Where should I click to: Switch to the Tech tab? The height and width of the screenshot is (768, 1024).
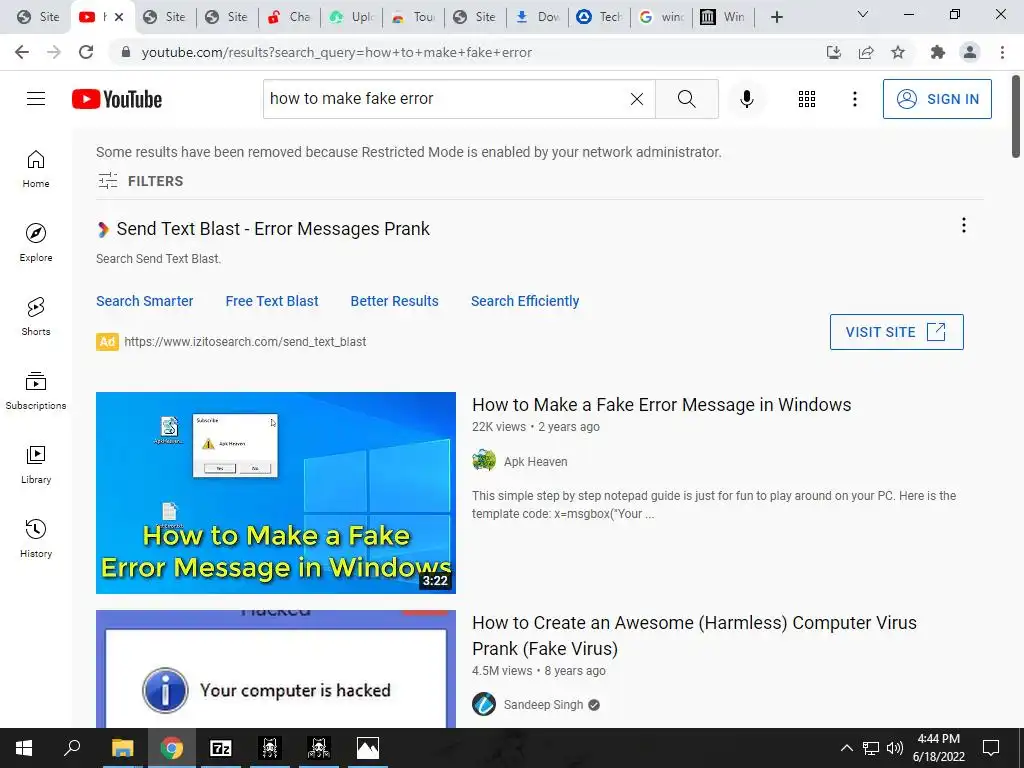[x=600, y=17]
